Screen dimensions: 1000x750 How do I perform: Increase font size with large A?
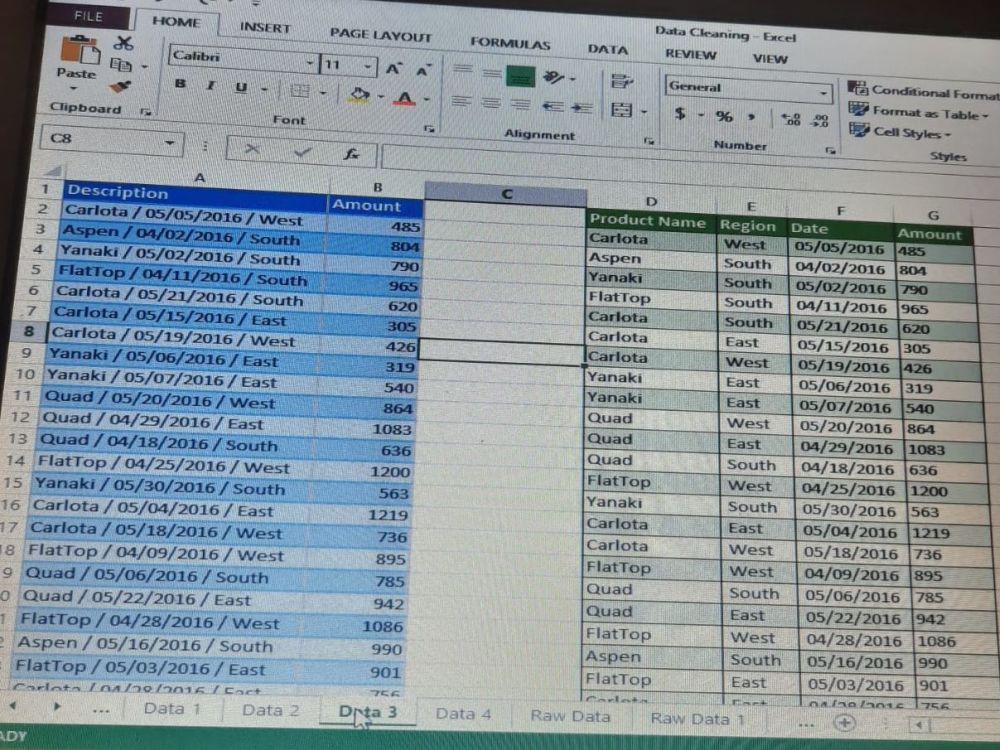point(393,68)
